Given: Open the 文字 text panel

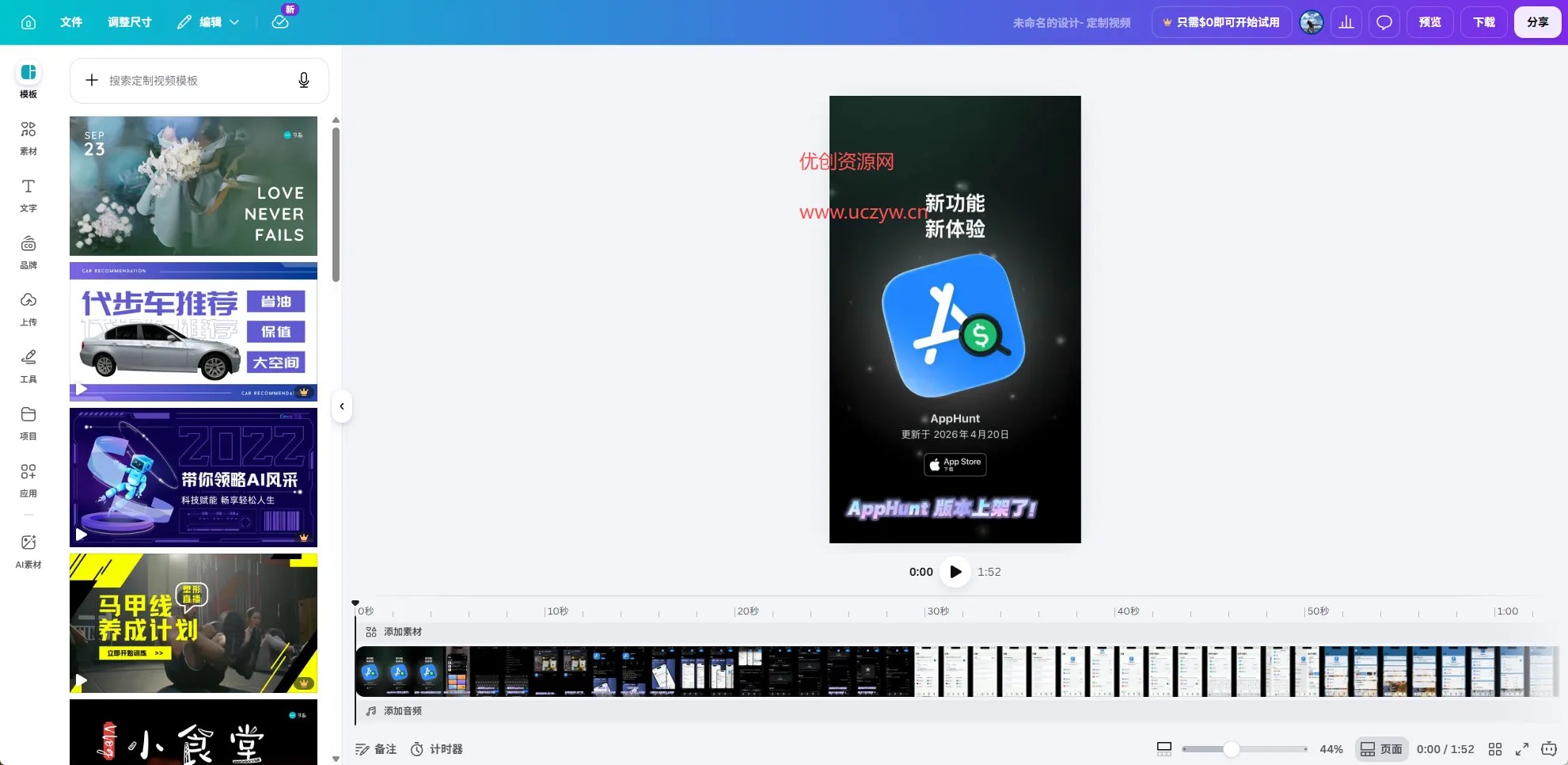Looking at the screenshot, I should coord(28,195).
